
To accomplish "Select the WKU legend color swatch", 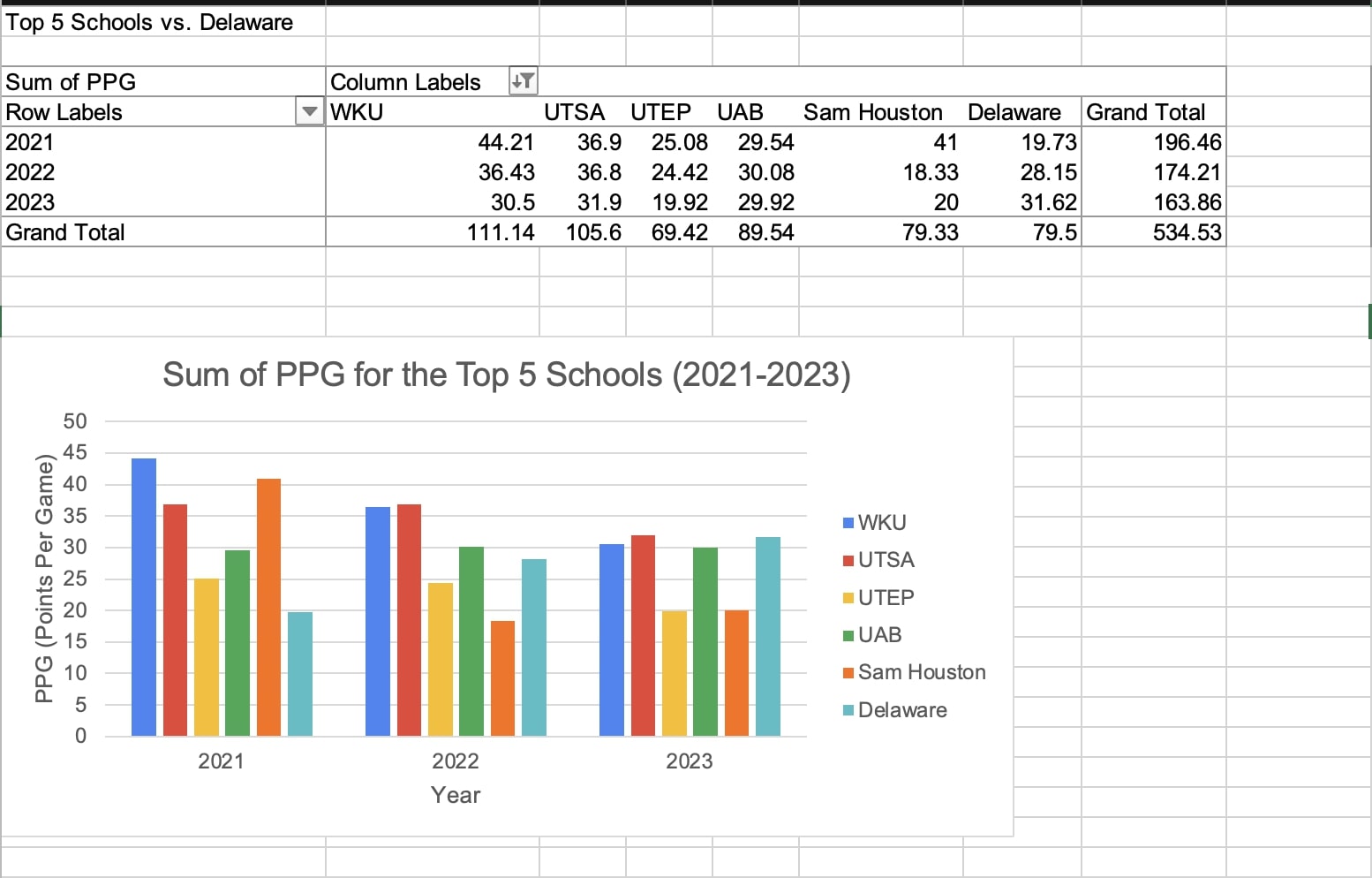I will point(848,523).
